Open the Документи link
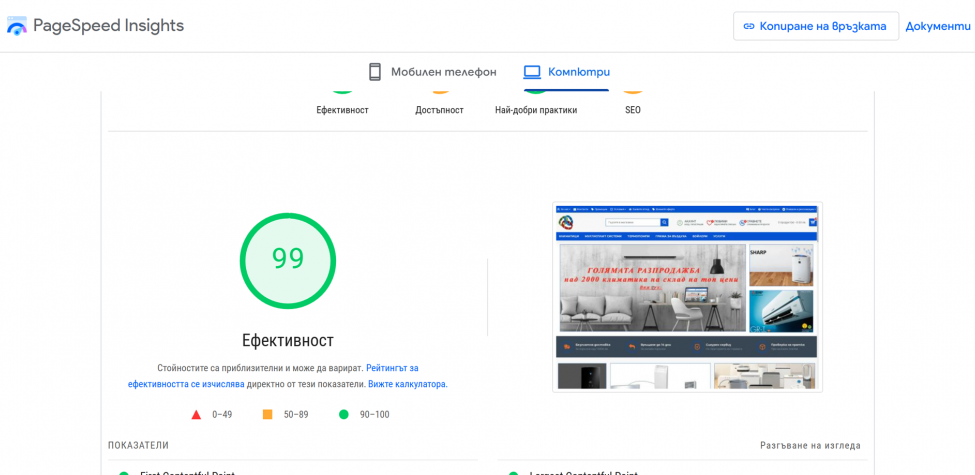Image resolution: width=975 pixels, height=475 pixels. pos(938,26)
